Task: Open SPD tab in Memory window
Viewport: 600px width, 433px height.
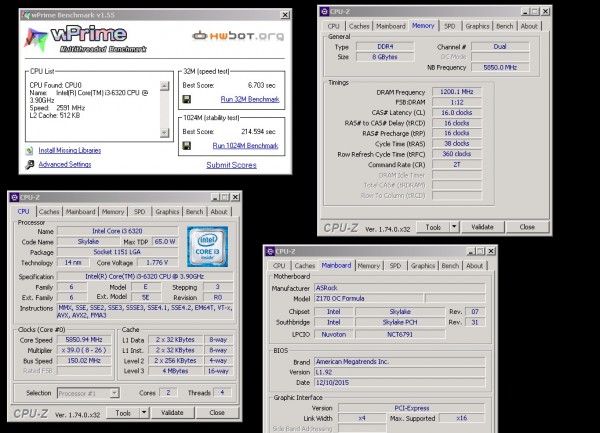Action: [x=450, y=26]
